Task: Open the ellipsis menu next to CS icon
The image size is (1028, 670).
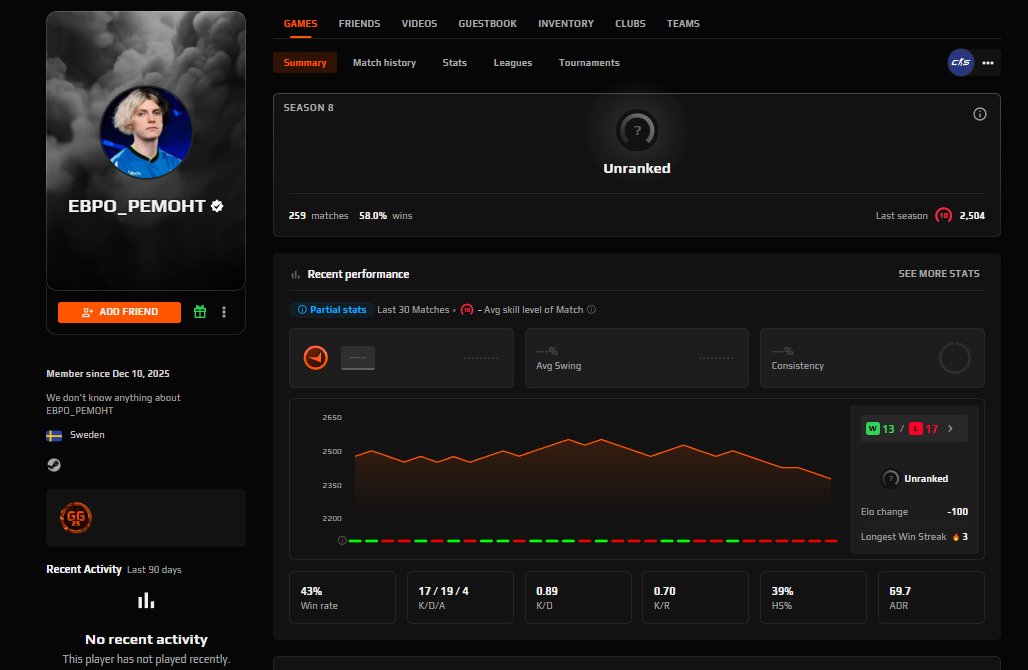Action: (x=988, y=63)
